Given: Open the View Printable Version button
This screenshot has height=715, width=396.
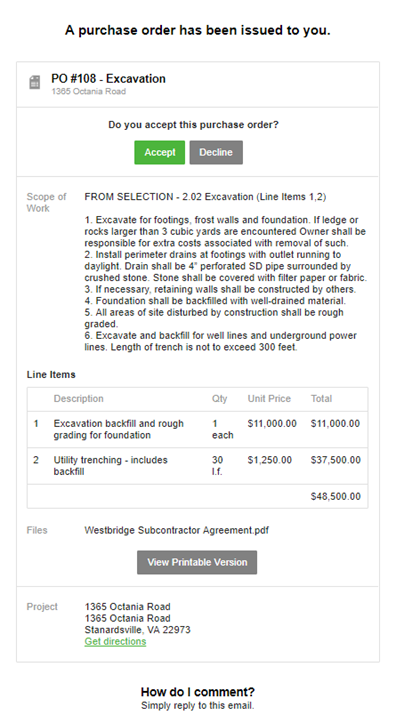Looking at the screenshot, I should click(197, 562).
